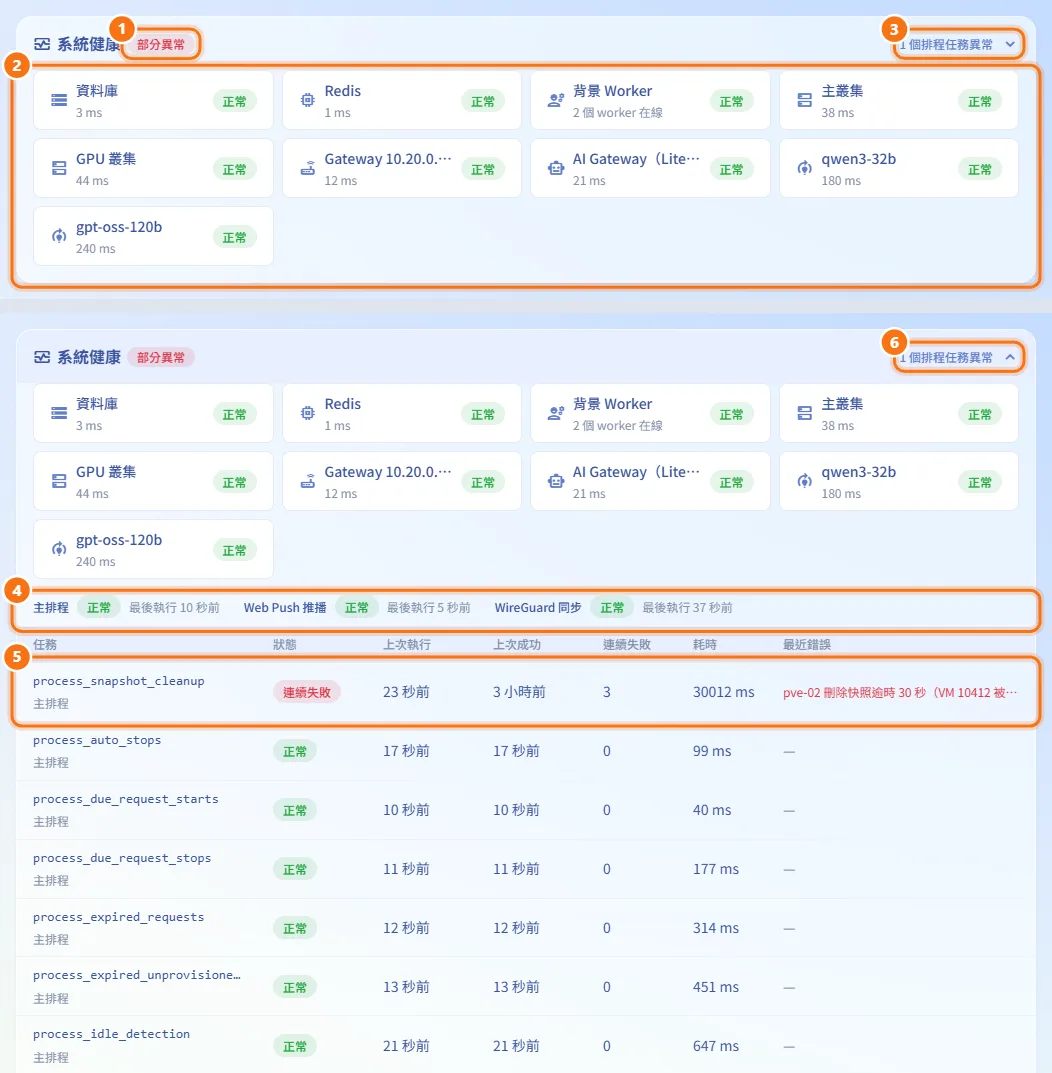Image resolution: width=1052 pixels, height=1073 pixels.
Task: Click the gpt-oss-120b model icon in the expanded task panel
Action: [60, 550]
